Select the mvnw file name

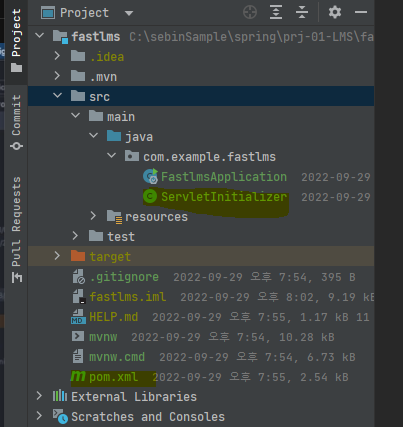point(103,337)
